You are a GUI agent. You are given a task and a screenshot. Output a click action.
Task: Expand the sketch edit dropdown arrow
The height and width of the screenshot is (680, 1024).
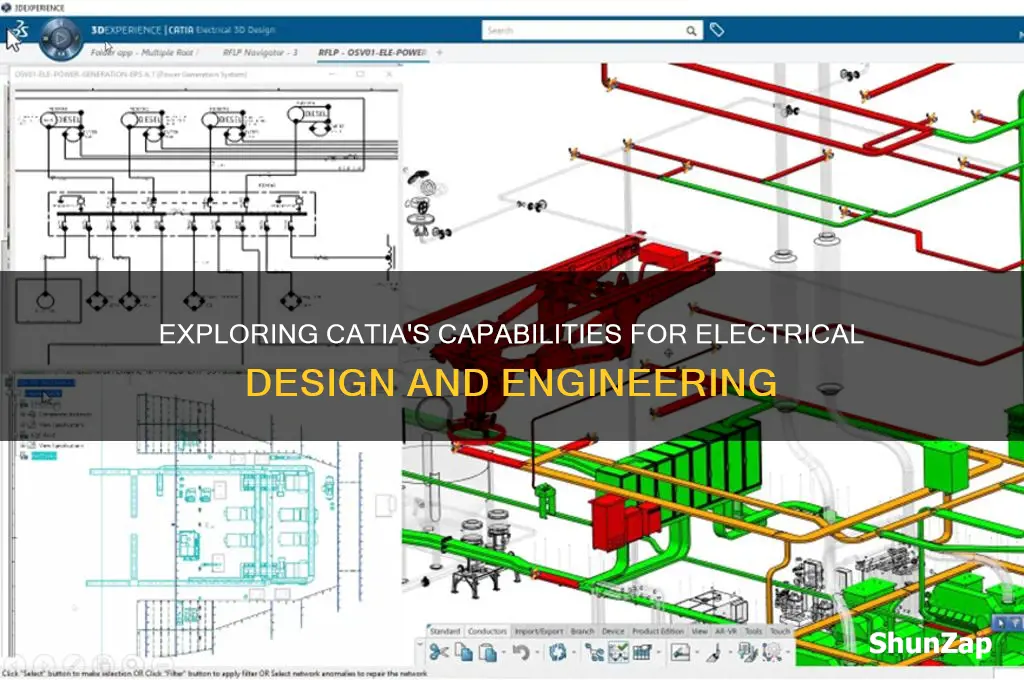[697, 652]
